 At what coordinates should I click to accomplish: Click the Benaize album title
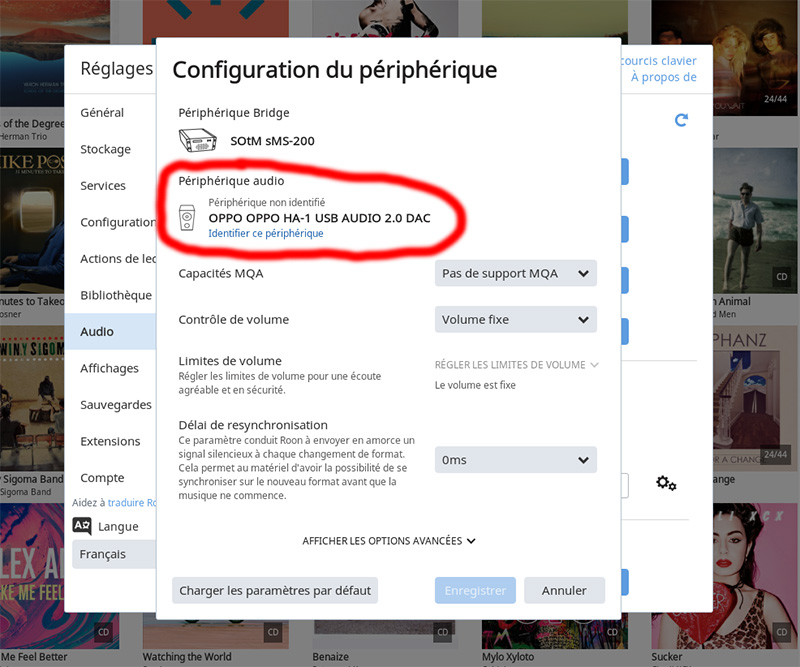[x=331, y=657]
